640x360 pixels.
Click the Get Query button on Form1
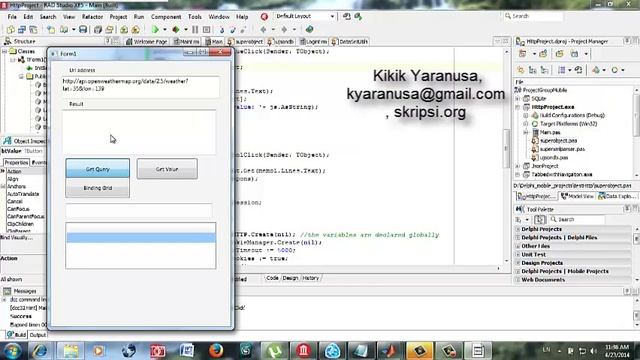[x=98, y=169]
